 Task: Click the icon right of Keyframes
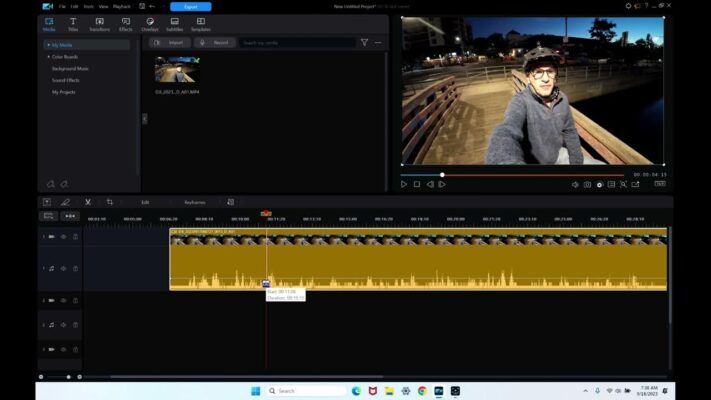(x=231, y=202)
